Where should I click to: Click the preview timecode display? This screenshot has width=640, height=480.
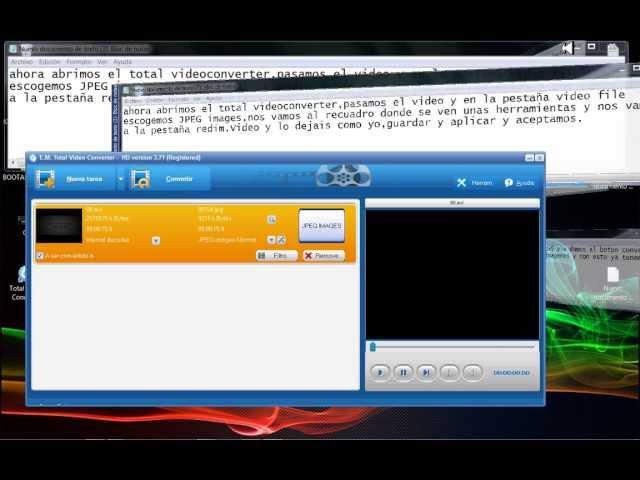point(511,373)
